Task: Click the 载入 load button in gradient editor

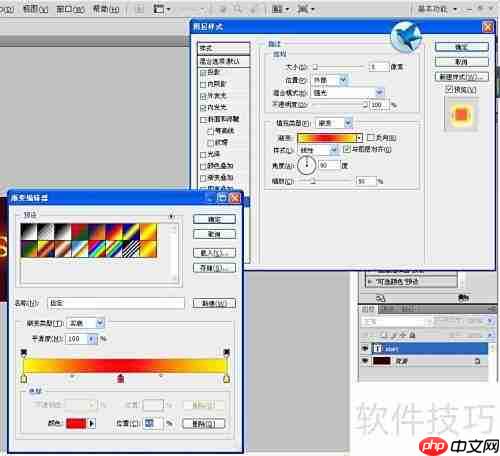Action: click(x=214, y=253)
